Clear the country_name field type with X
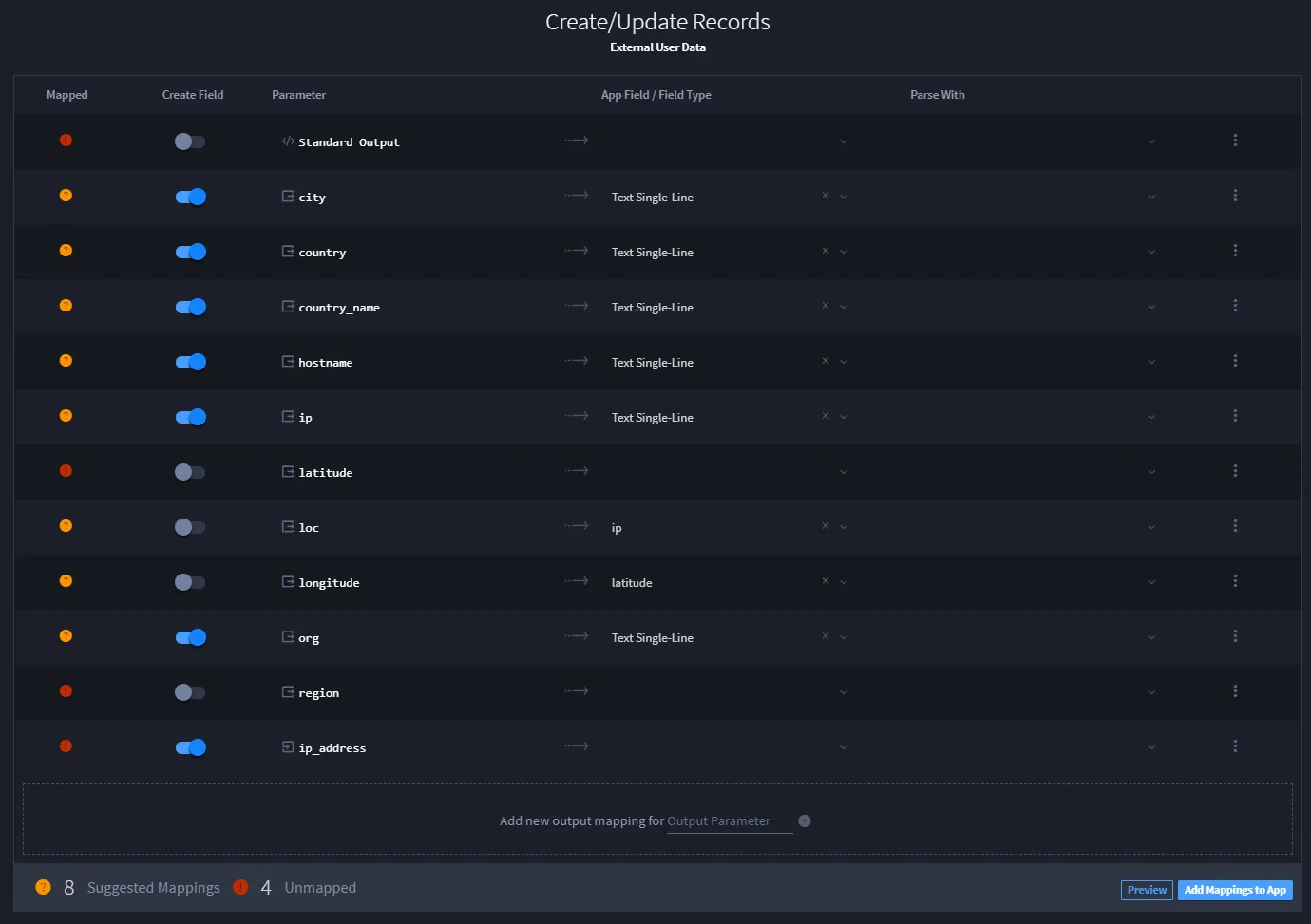 point(826,306)
